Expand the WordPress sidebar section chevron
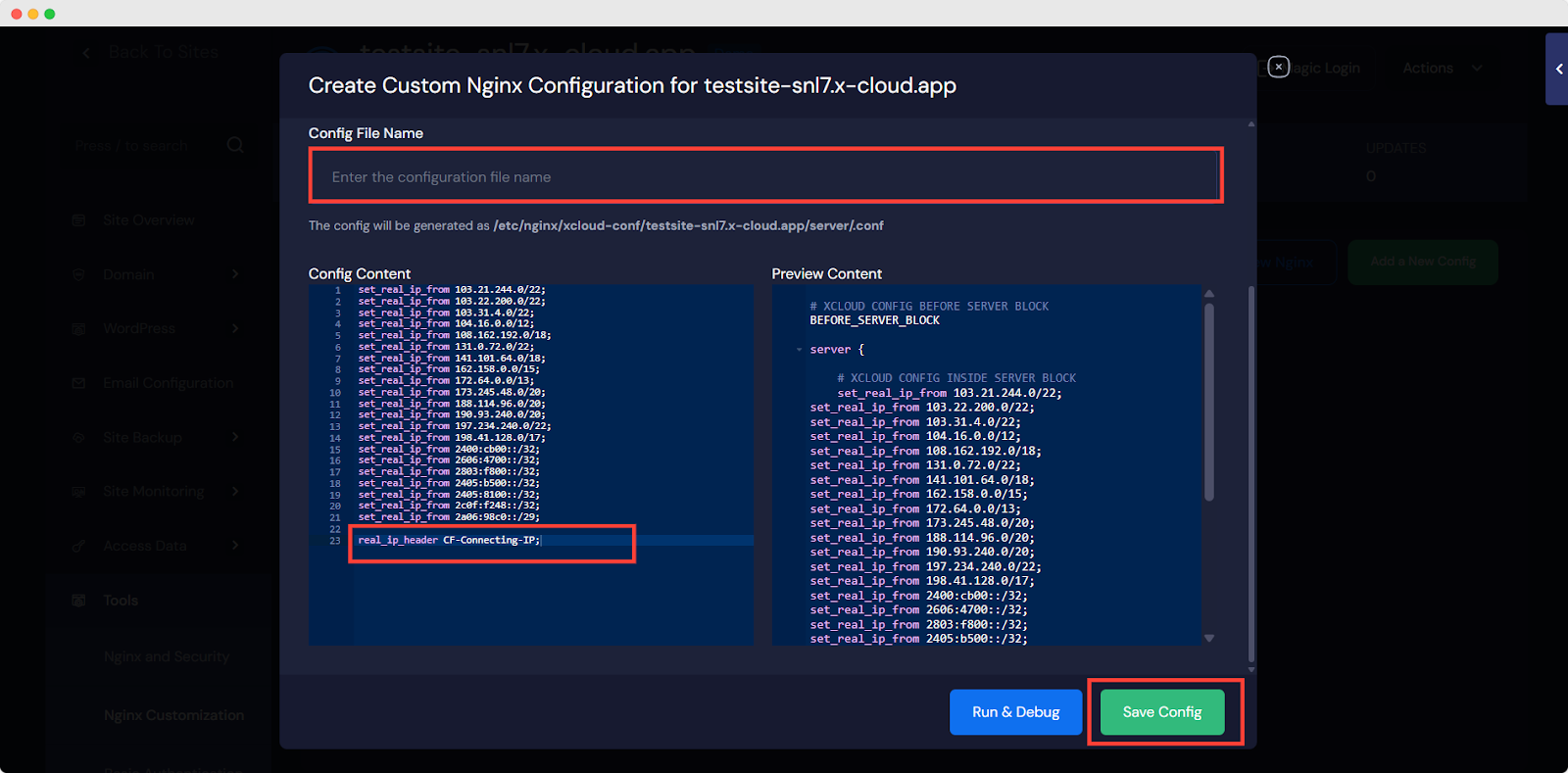 [x=235, y=328]
